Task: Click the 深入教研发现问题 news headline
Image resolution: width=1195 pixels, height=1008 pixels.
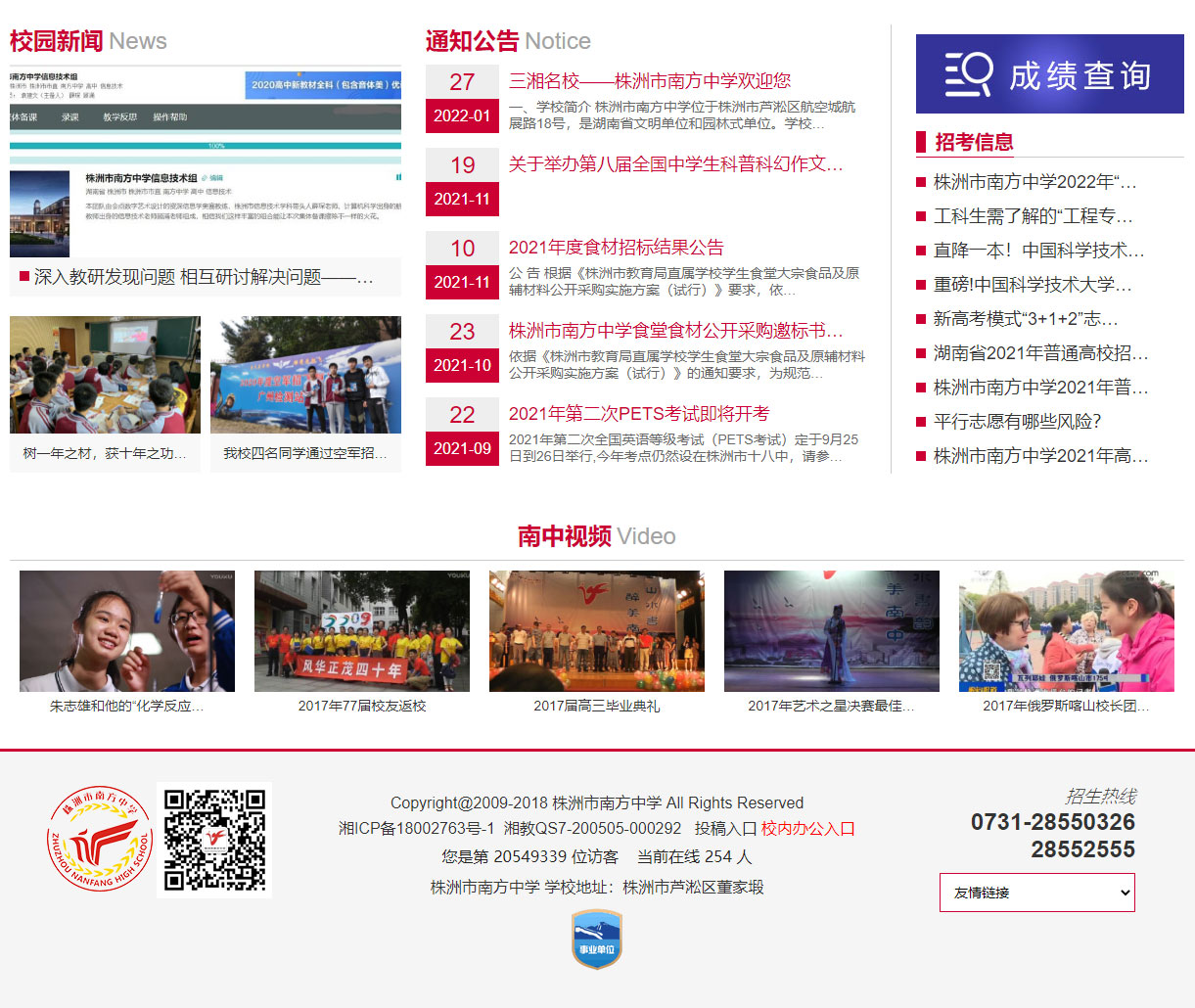Action: coord(204,277)
